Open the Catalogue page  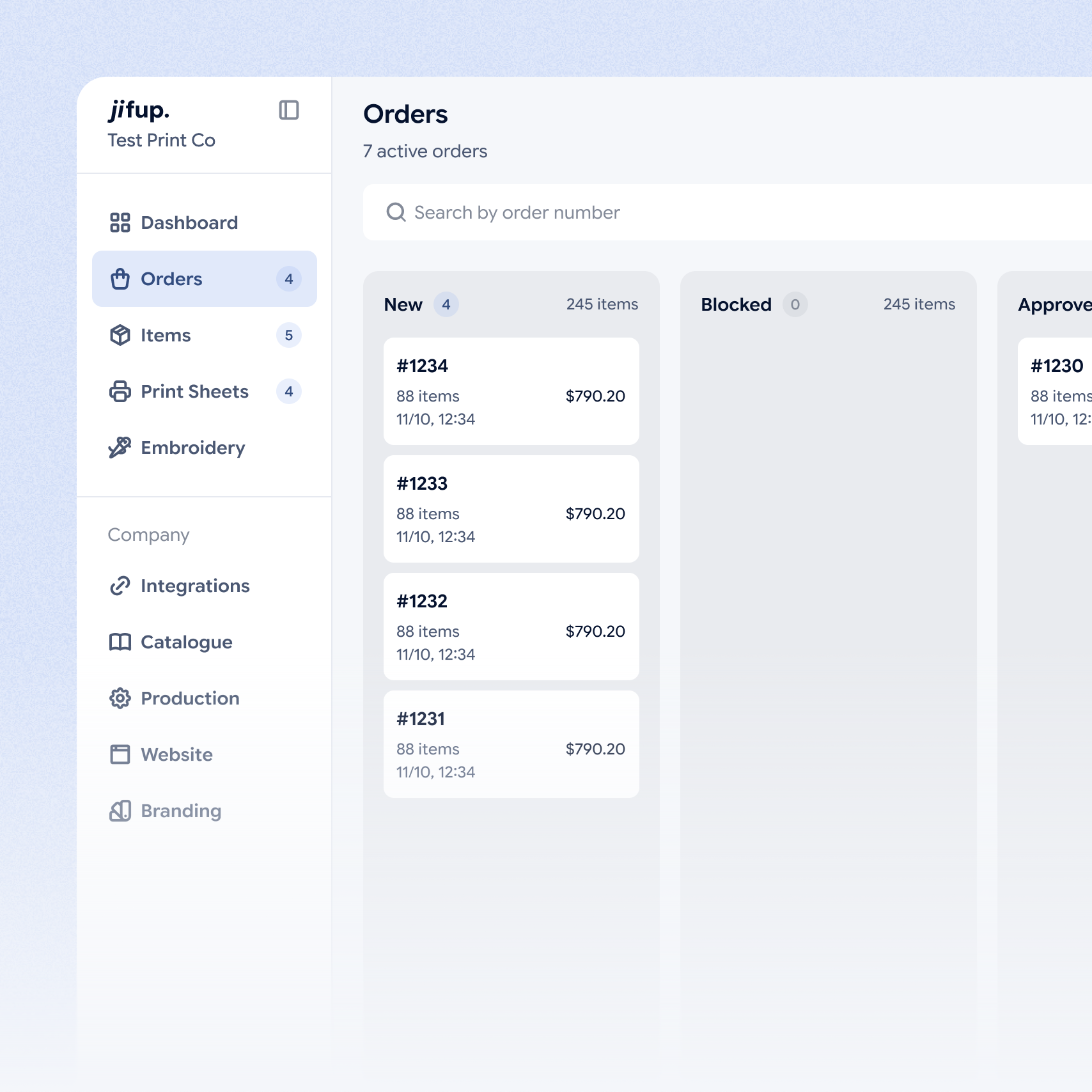[205, 642]
